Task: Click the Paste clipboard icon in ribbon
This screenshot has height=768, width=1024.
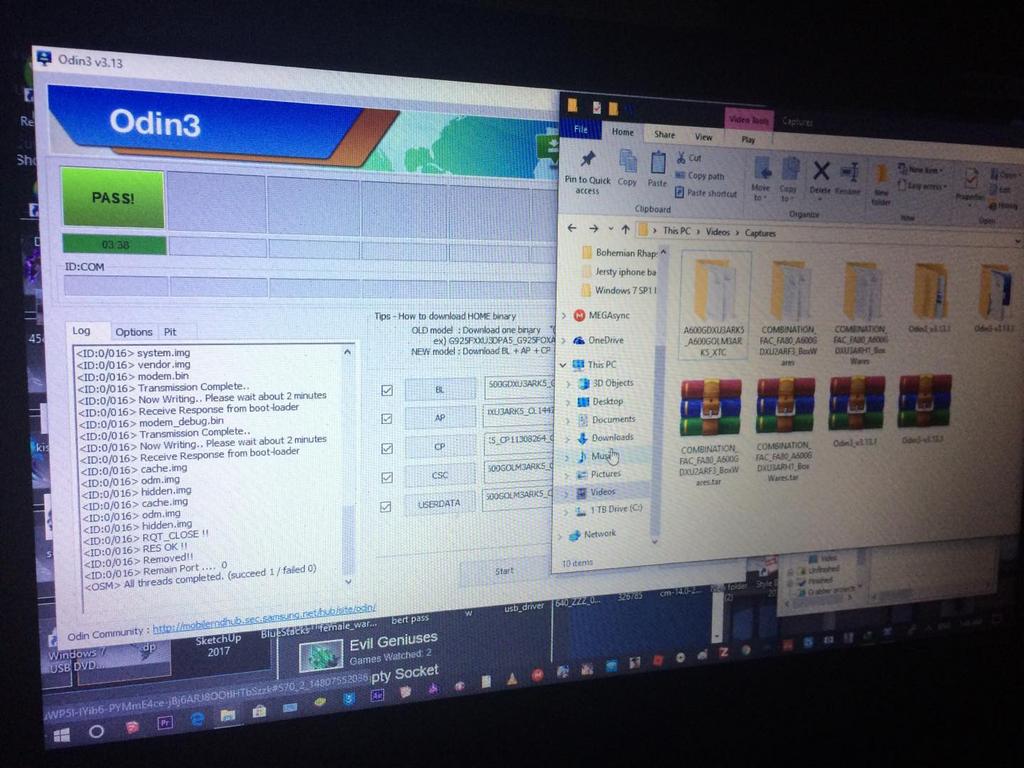Action: (x=658, y=169)
